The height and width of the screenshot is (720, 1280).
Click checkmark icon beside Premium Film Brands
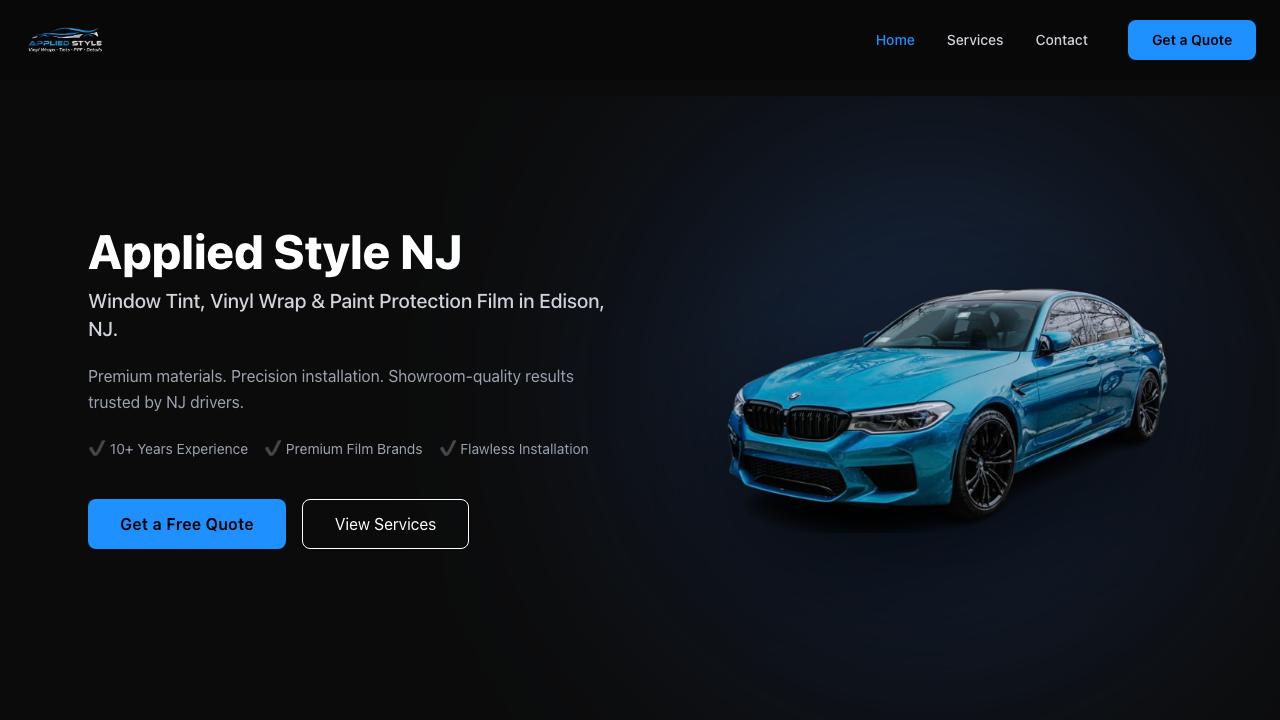pos(273,448)
